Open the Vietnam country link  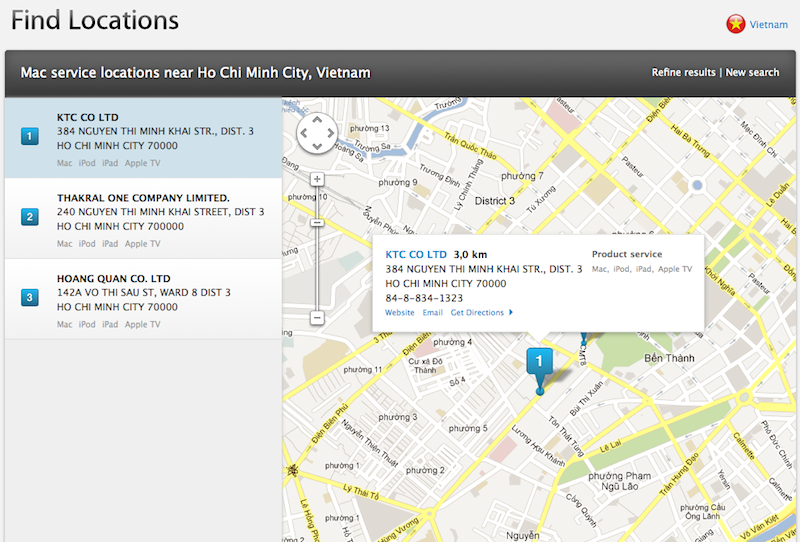point(768,24)
